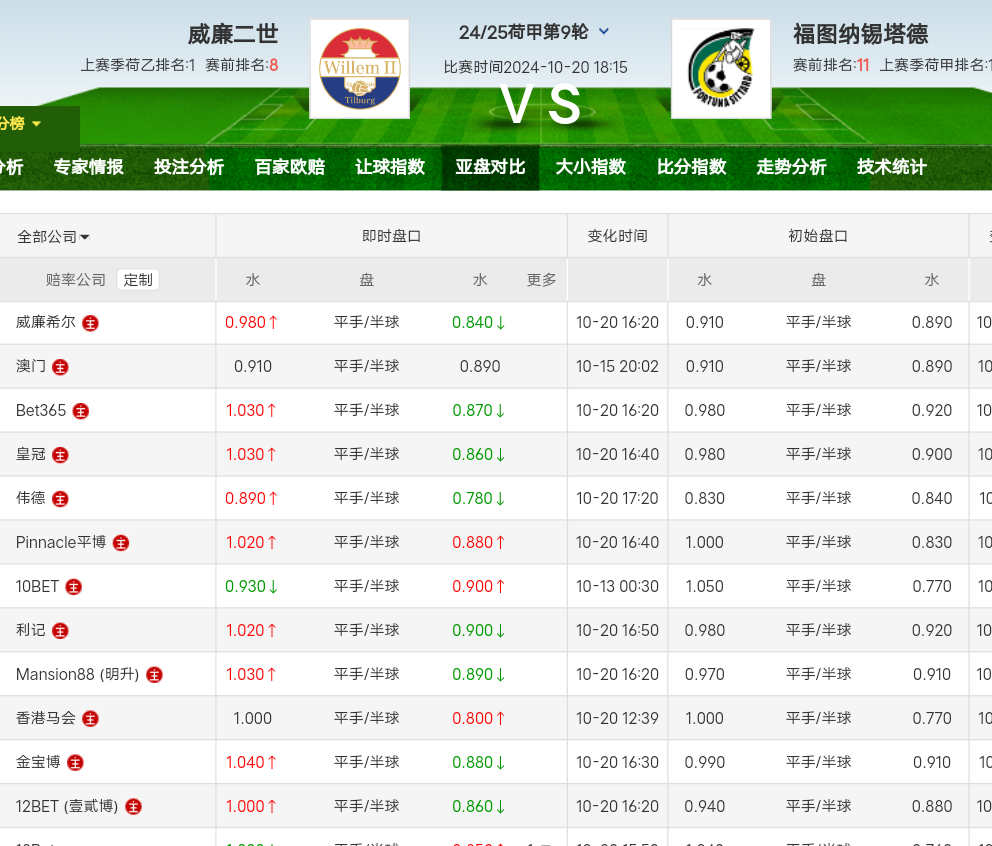Viewport: 992px width, 846px height.
Task: Click the red 主 badge next to 12BET (壹贰博)
Action: pyautogui.click(x=133, y=807)
